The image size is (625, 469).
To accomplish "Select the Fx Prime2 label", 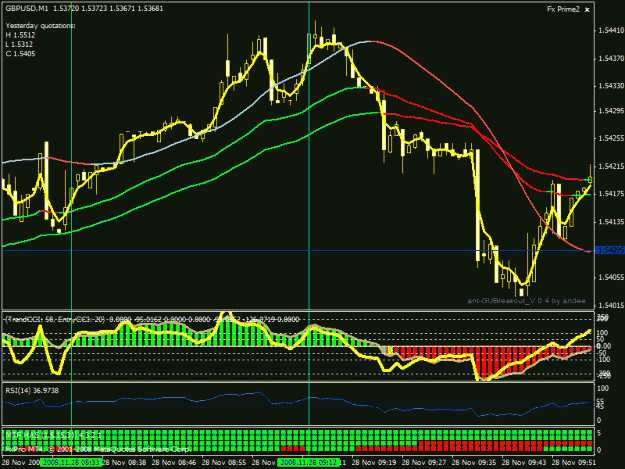I will coord(563,9).
